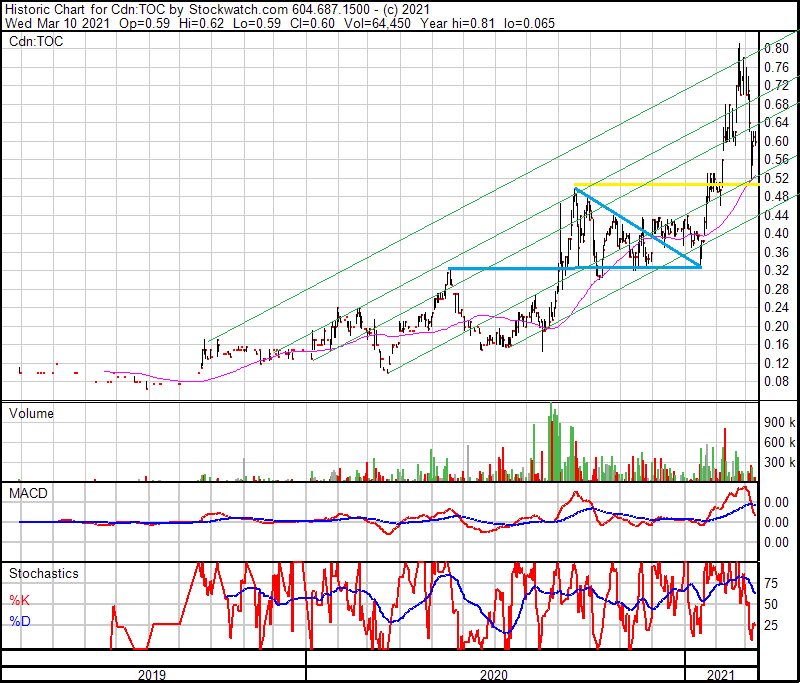
Task: Click the 900 k volume axis label
Action: point(780,422)
